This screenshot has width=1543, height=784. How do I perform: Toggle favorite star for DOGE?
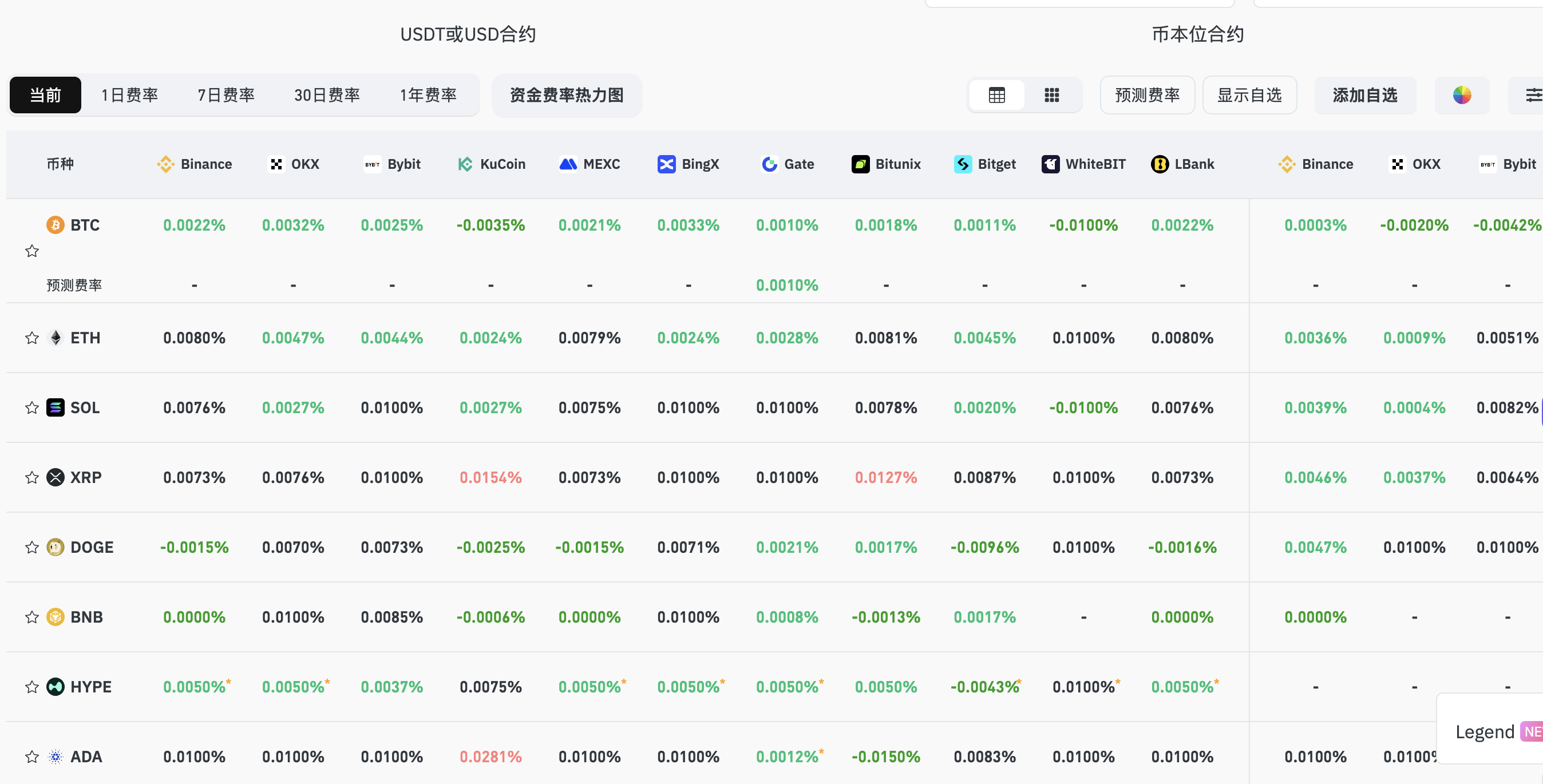coord(31,548)
